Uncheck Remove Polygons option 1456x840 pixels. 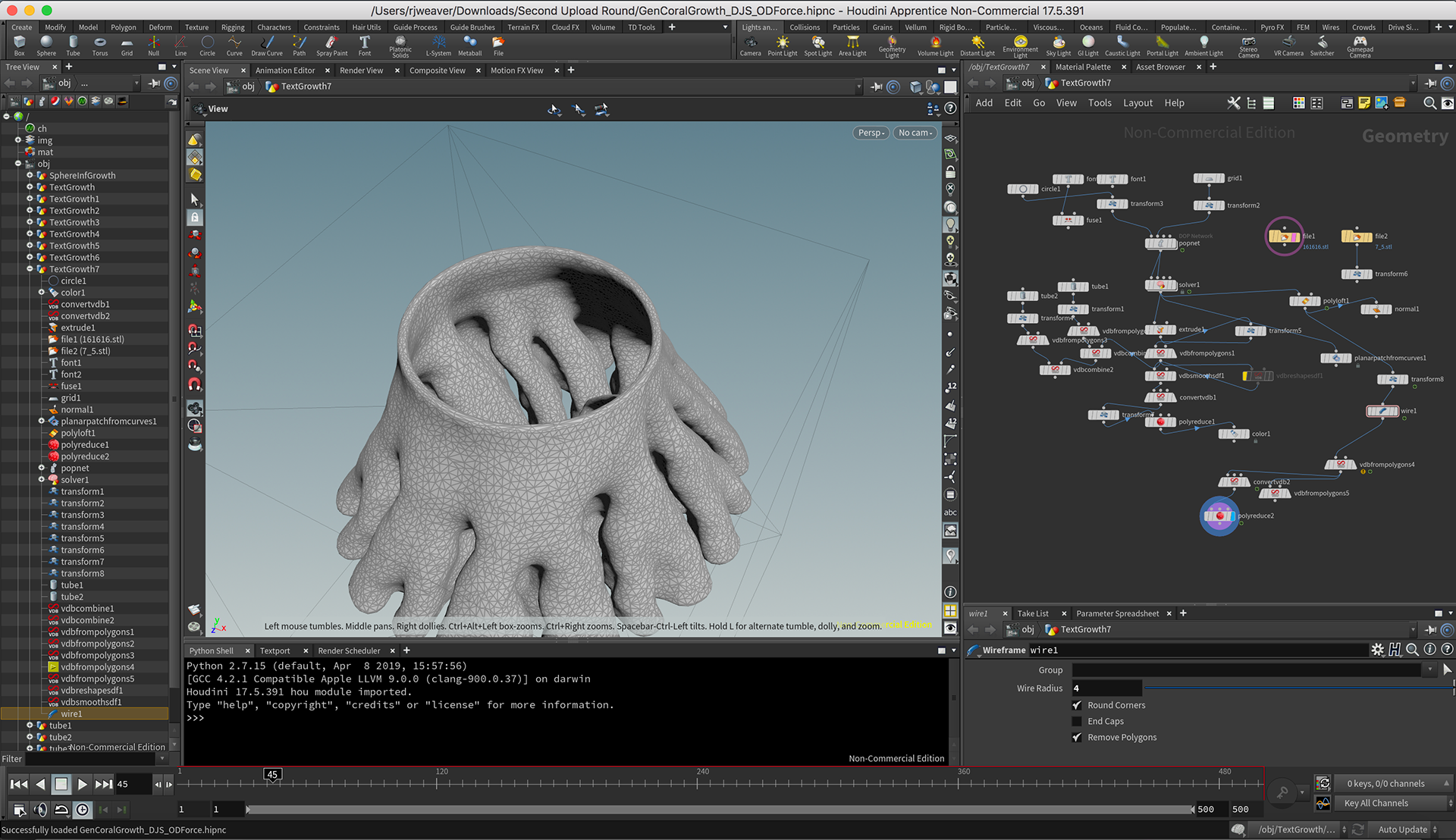1077,737
